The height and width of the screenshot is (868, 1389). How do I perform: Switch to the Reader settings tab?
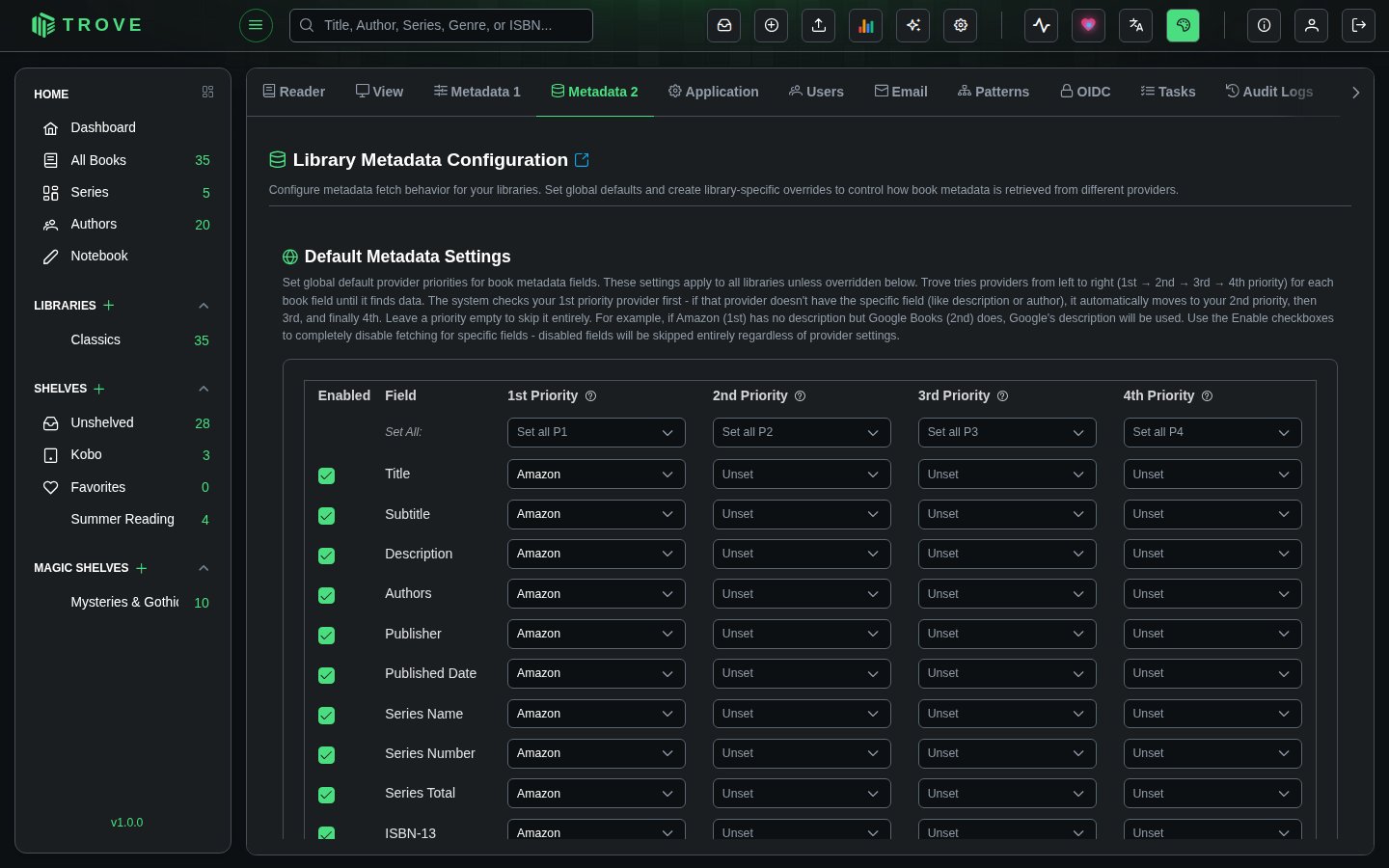coord(294,92)
